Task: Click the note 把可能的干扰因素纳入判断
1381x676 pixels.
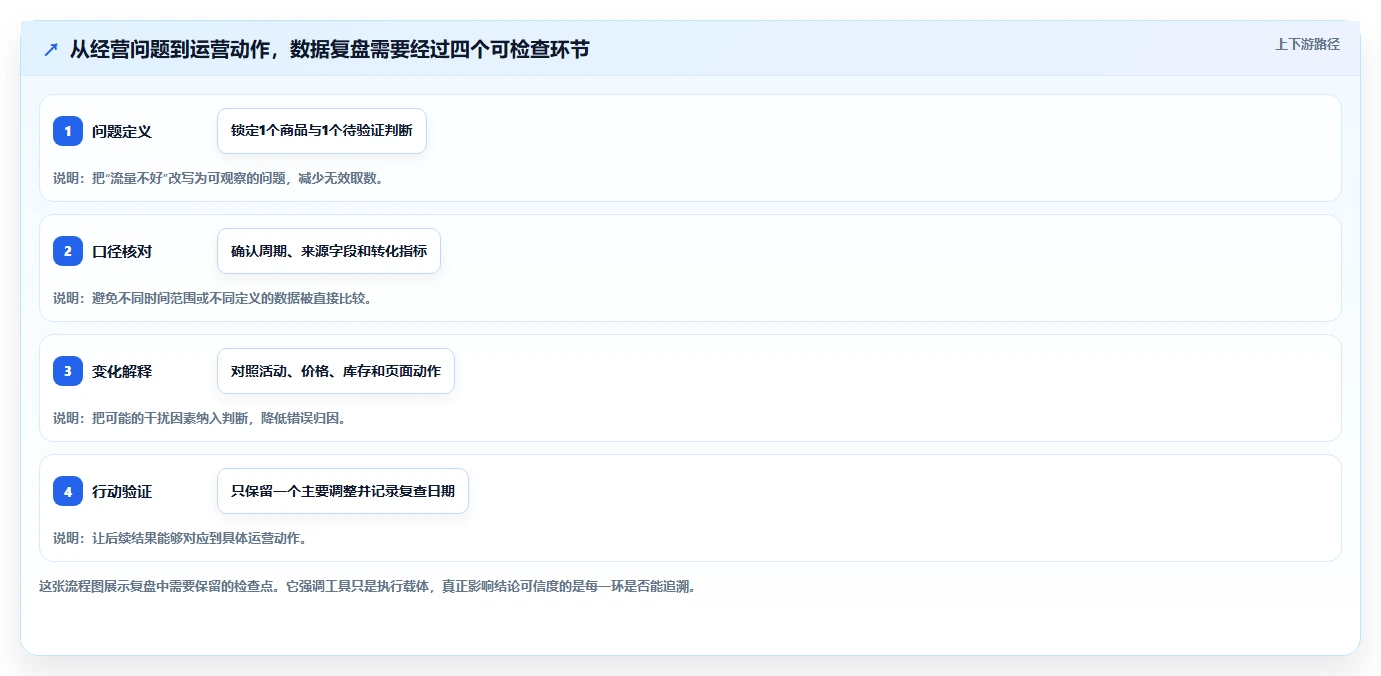Action: 199,418
